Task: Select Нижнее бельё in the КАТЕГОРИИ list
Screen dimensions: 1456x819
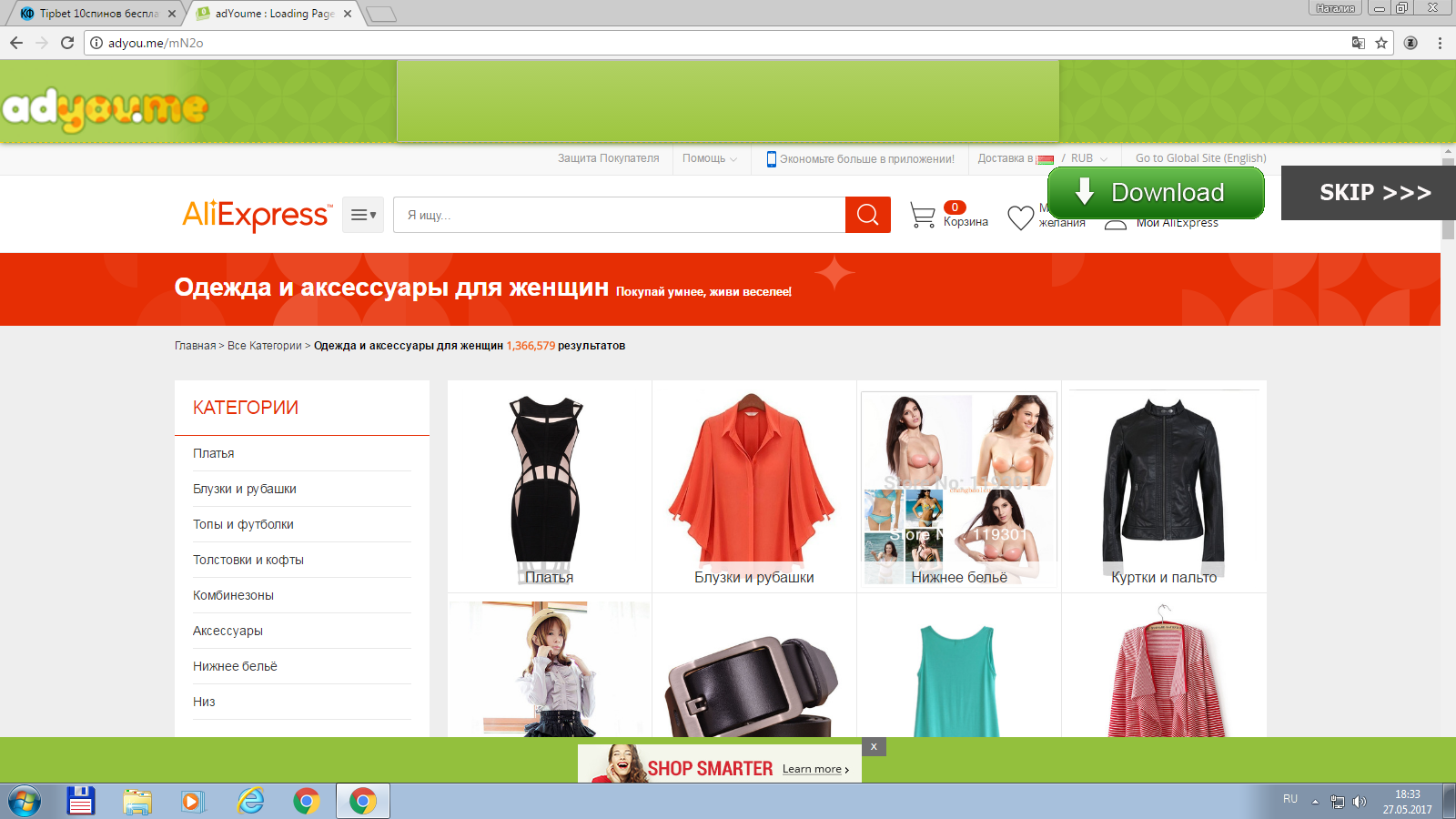Action: [235, 666]
